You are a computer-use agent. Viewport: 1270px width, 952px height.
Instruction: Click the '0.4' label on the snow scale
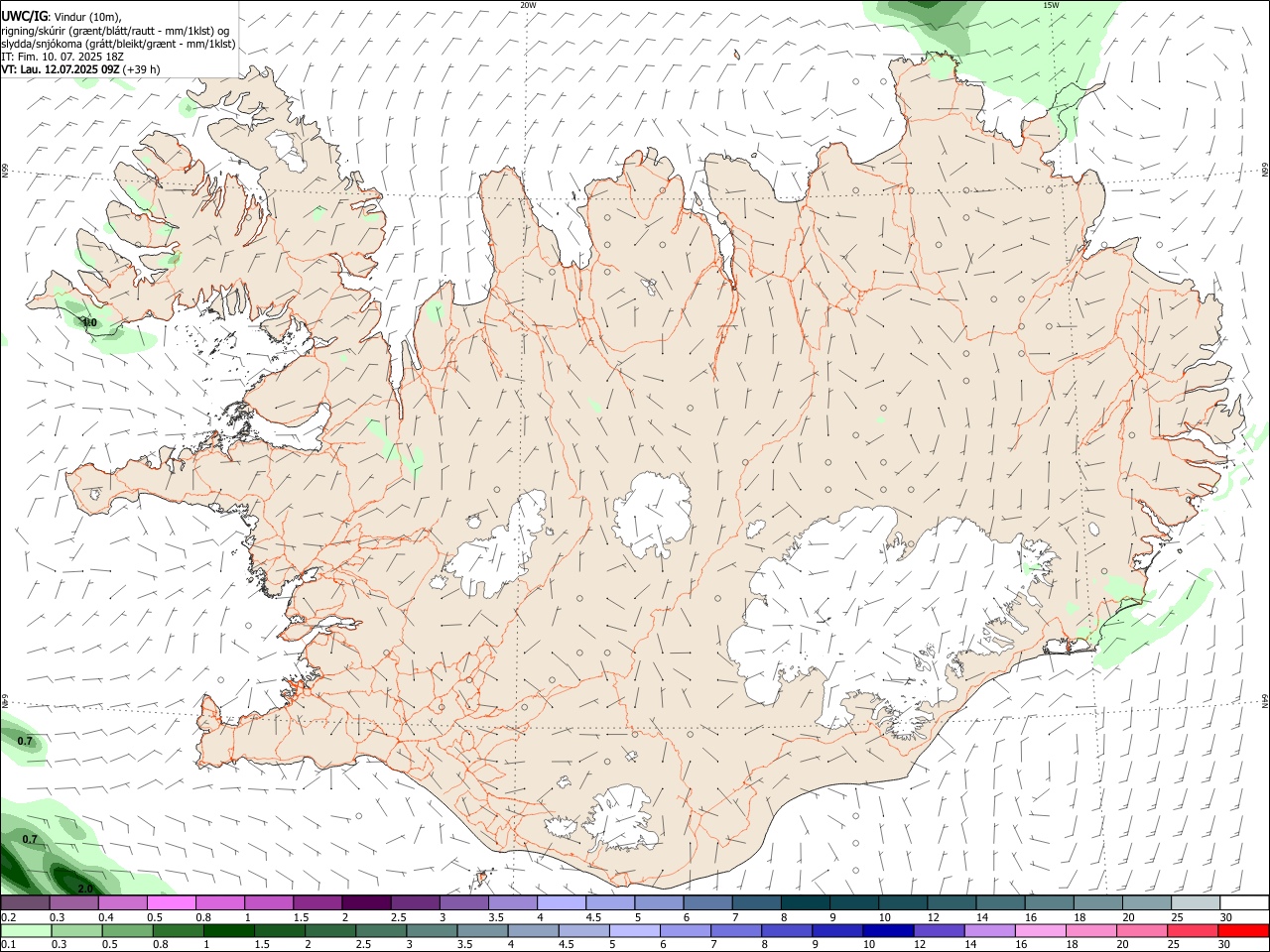(x=106, y=917)
